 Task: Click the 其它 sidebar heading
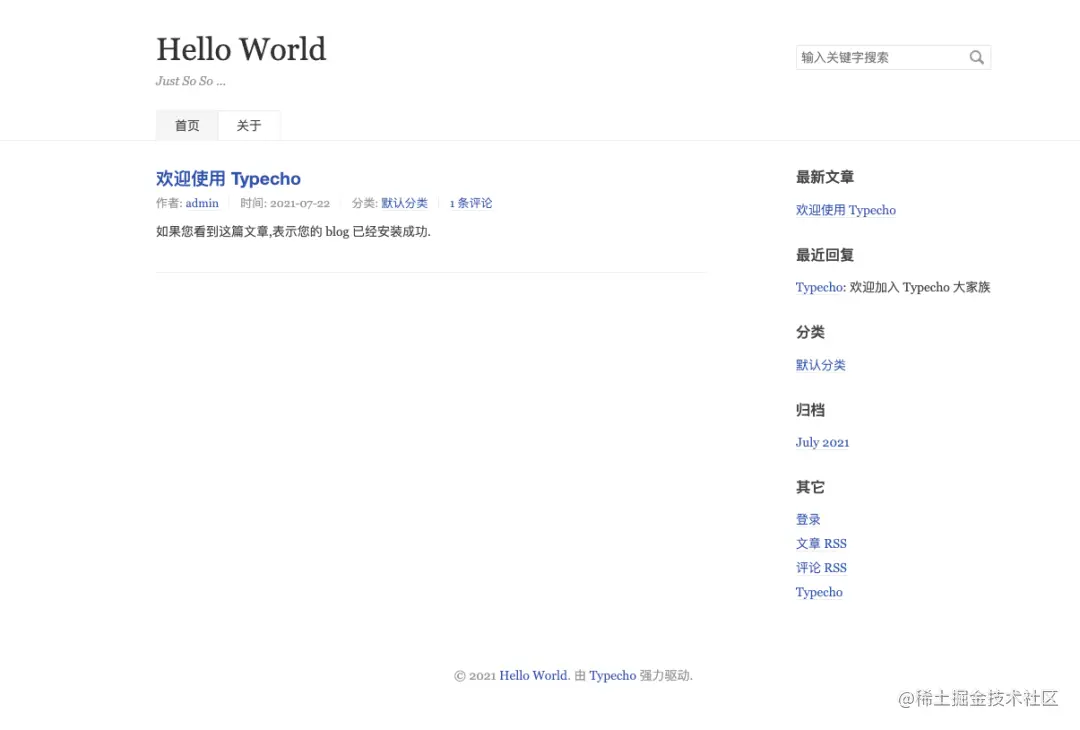coord(810,487)
